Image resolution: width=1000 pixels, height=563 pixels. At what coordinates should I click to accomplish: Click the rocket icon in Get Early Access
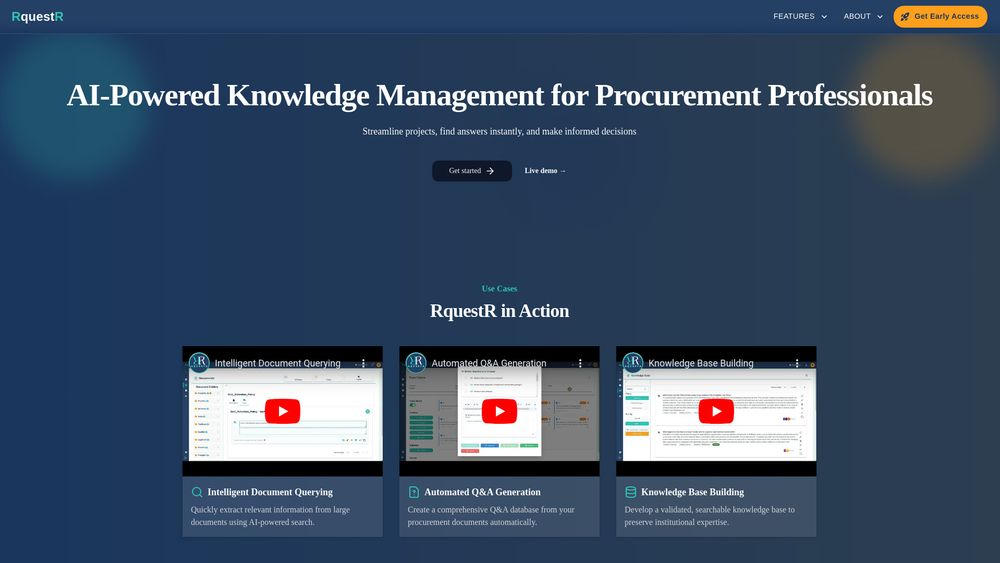[905, 17]
